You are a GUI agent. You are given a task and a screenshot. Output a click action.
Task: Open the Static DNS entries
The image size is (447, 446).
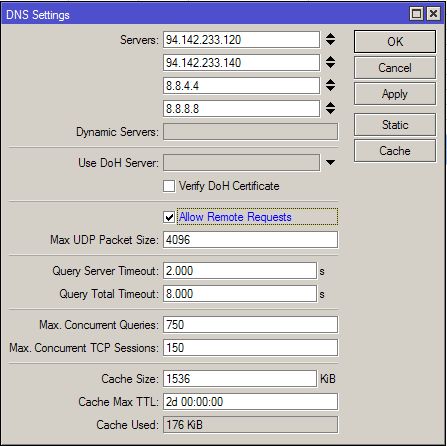[395, 125]
